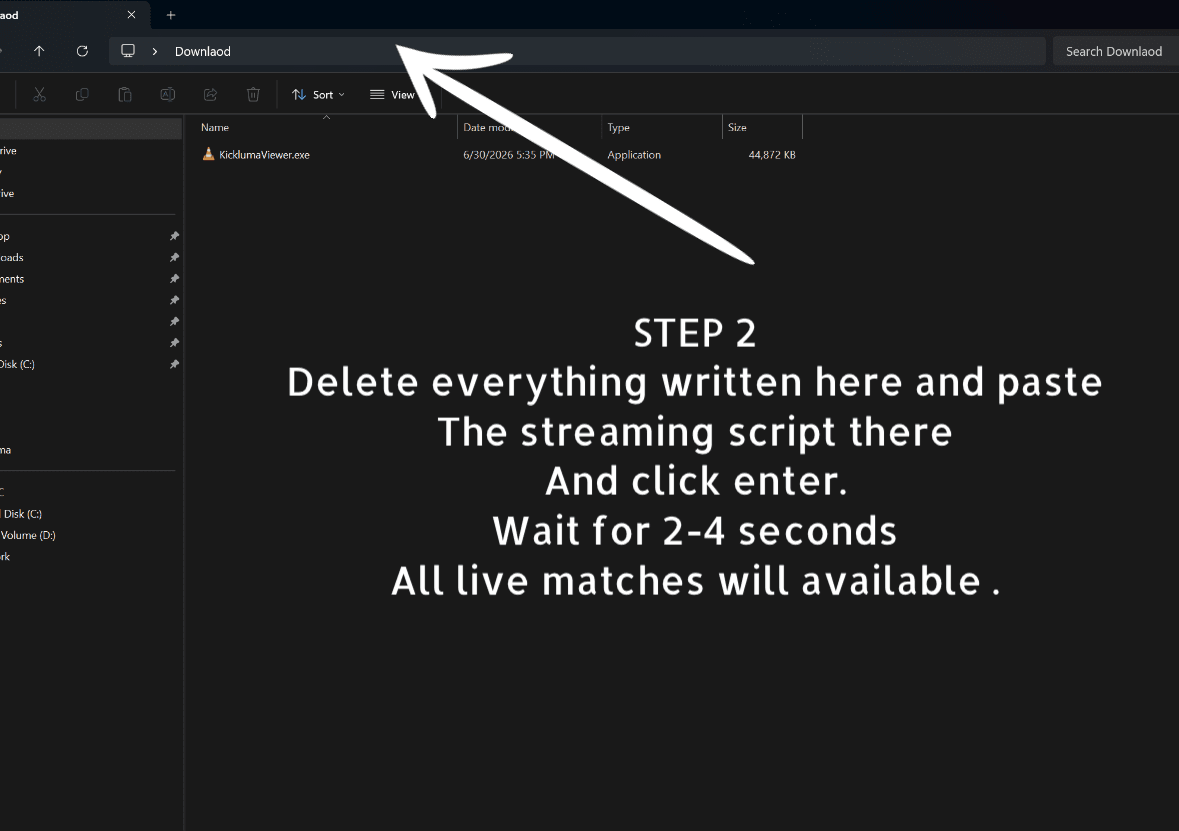This screenshot has height=831, width=1179.
Task: Open pinned Disk (C:) in Quick access
Action: [17, 364]
